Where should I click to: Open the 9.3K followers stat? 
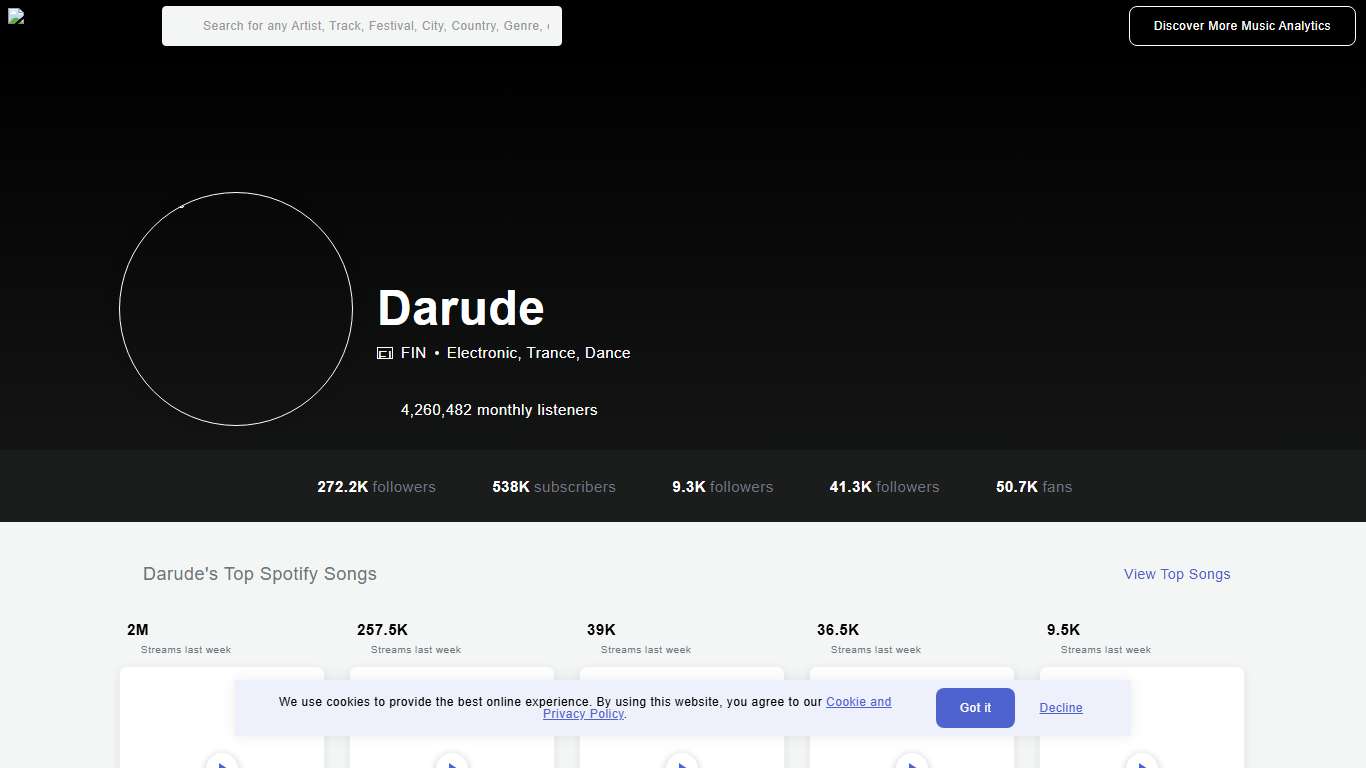coord(722,487)
